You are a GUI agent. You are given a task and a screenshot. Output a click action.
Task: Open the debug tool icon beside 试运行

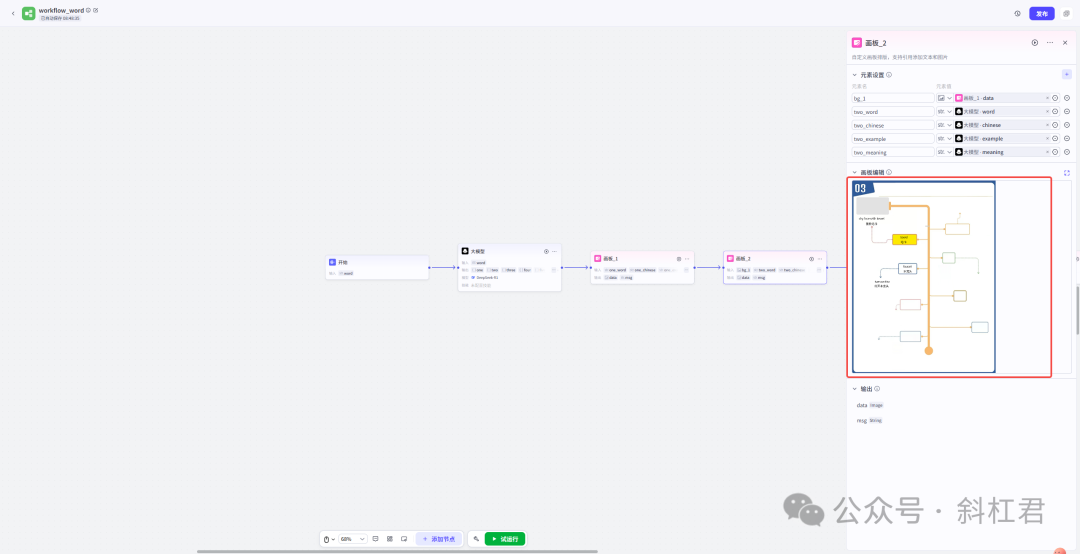(476, 539)
